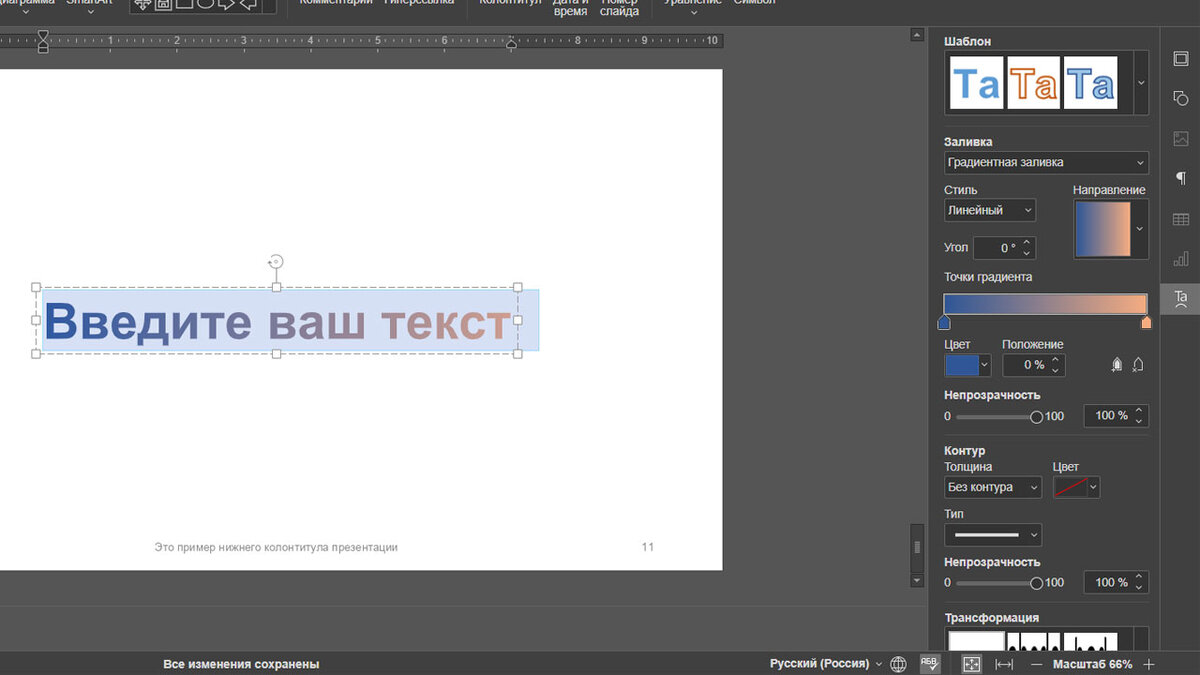The width and height of the screenshot is (1200, 675).
Task: Select the first blank transformation thumbnail
Action: pos(976,642)
